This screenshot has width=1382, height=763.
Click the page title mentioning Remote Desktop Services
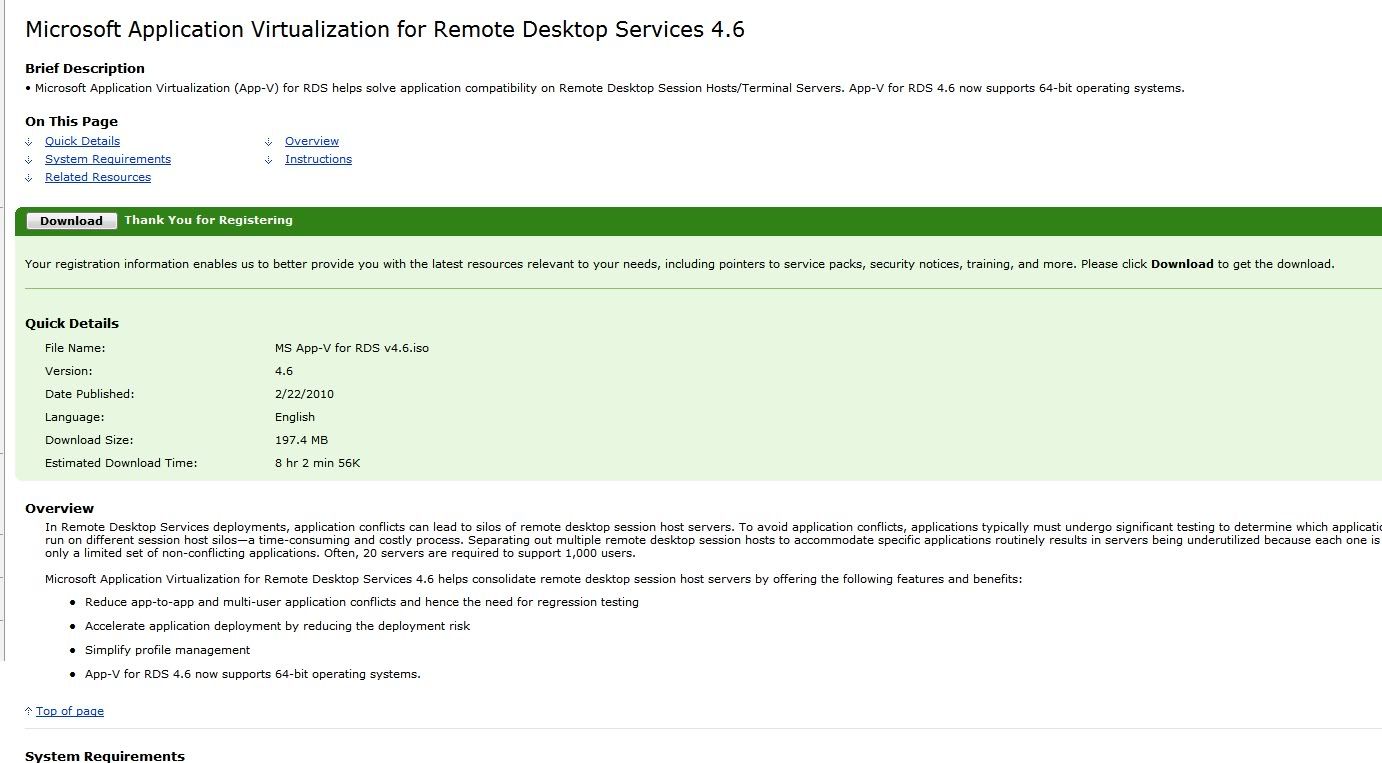[x=384, y=29]
